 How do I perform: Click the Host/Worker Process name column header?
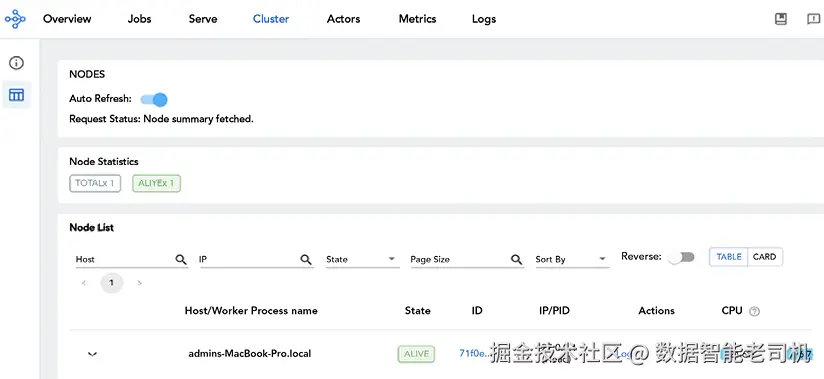coord(251,311)
